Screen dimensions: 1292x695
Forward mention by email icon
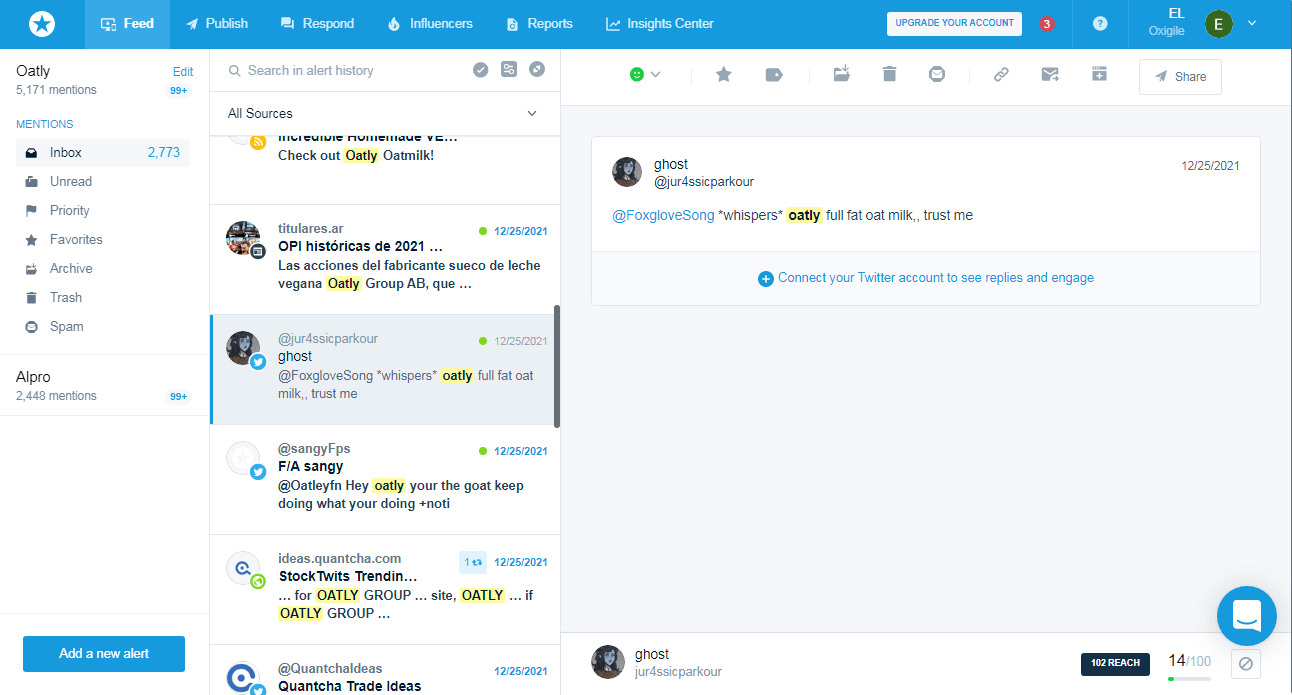(x=1050, y=74)
